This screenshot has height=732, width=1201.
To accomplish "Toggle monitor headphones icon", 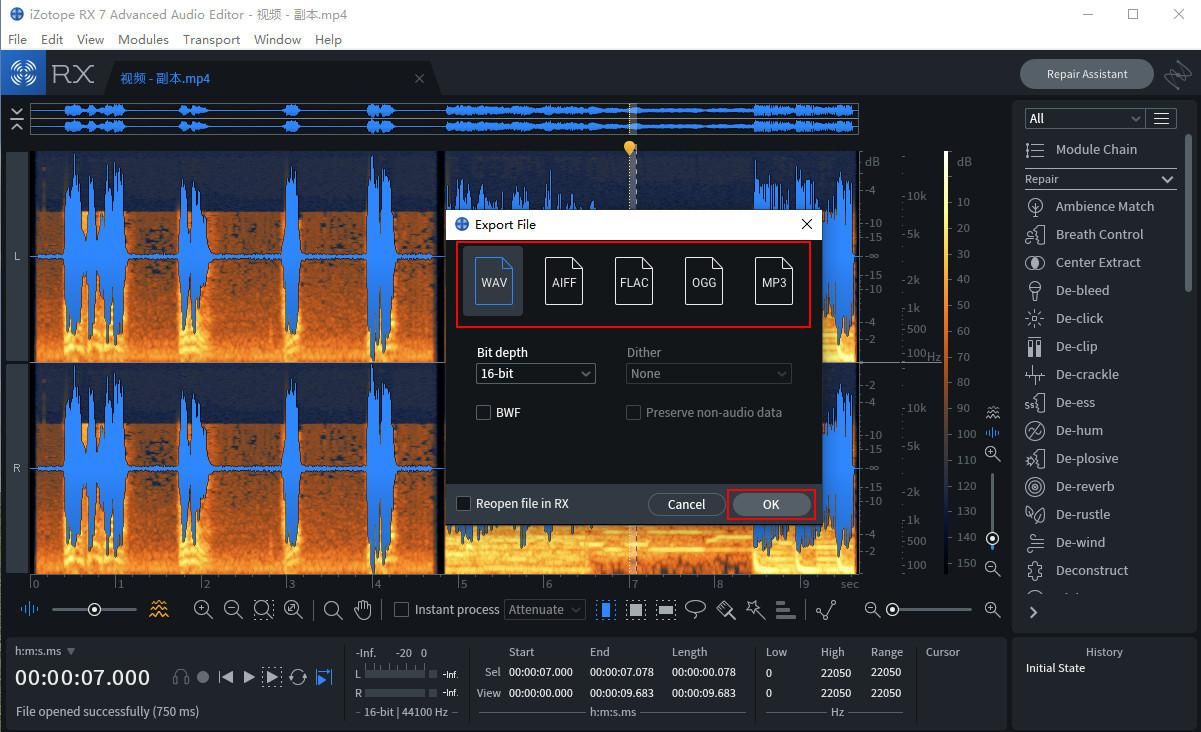I will click(x=181, y=677).
